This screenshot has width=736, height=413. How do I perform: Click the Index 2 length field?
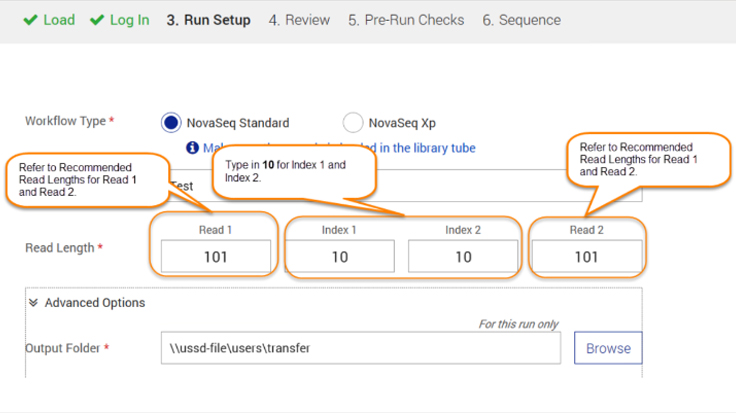[x=463, y=257]
